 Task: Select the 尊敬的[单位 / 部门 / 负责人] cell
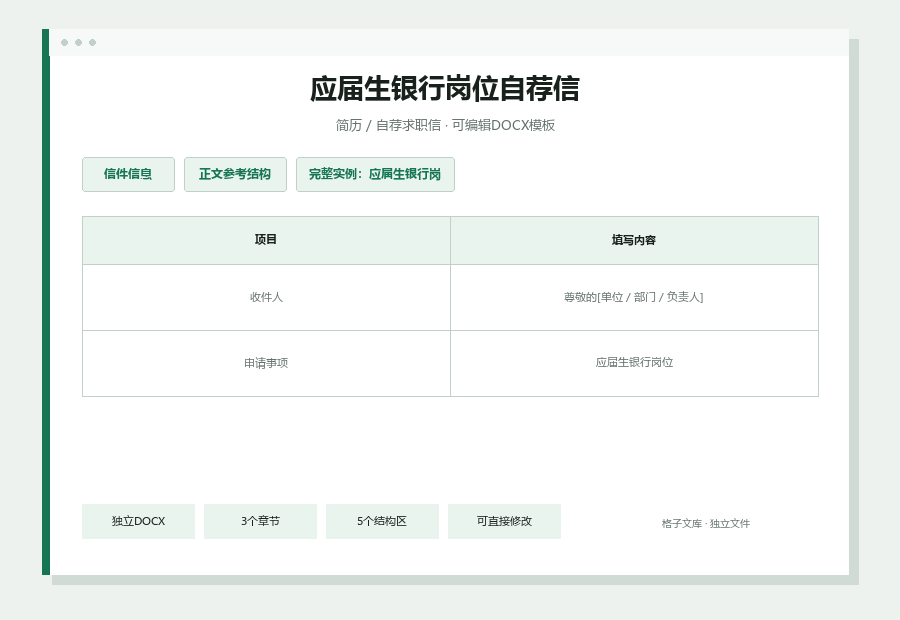(x=634, y=297)
